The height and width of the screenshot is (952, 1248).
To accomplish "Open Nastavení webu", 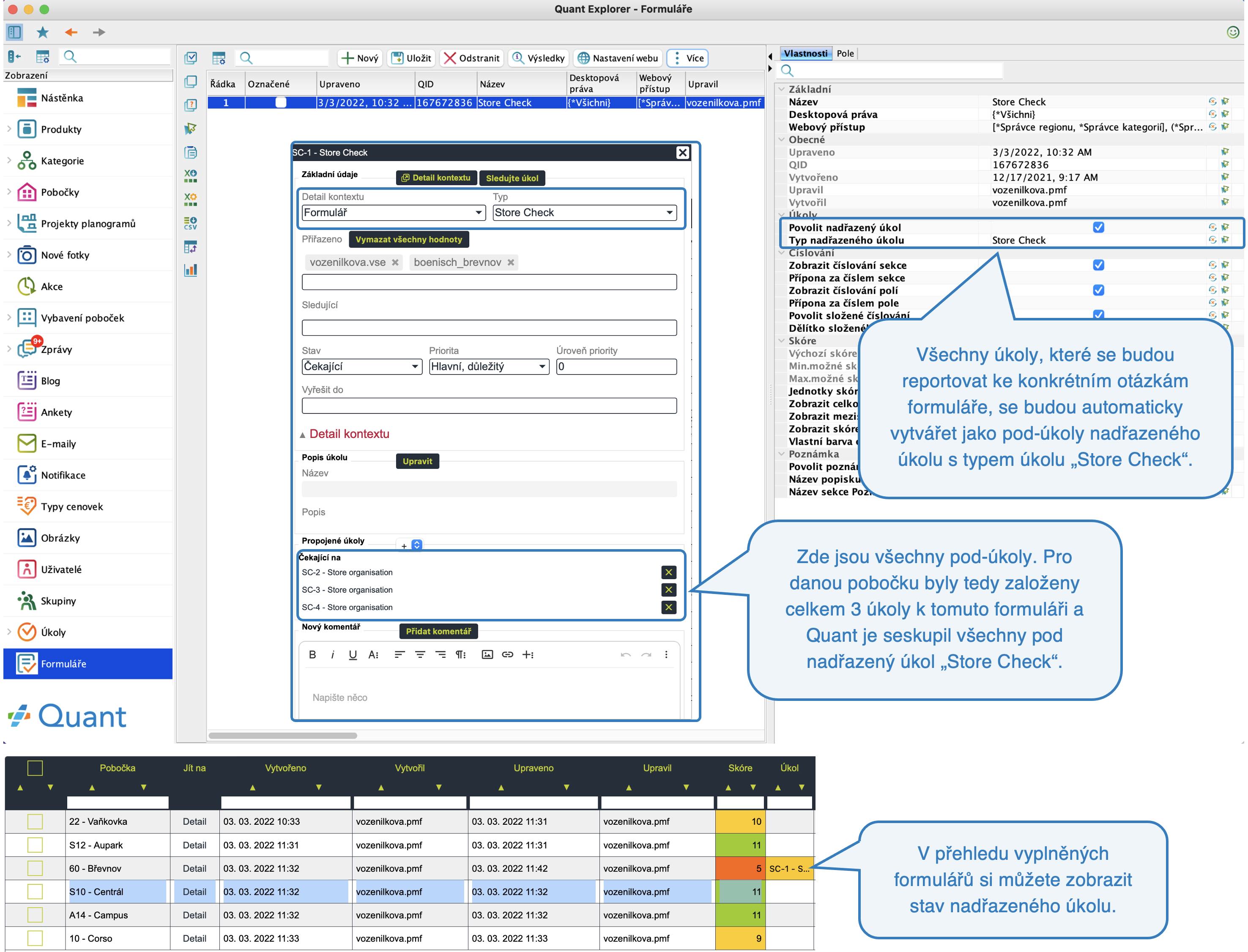I will [x=618, y=58].
